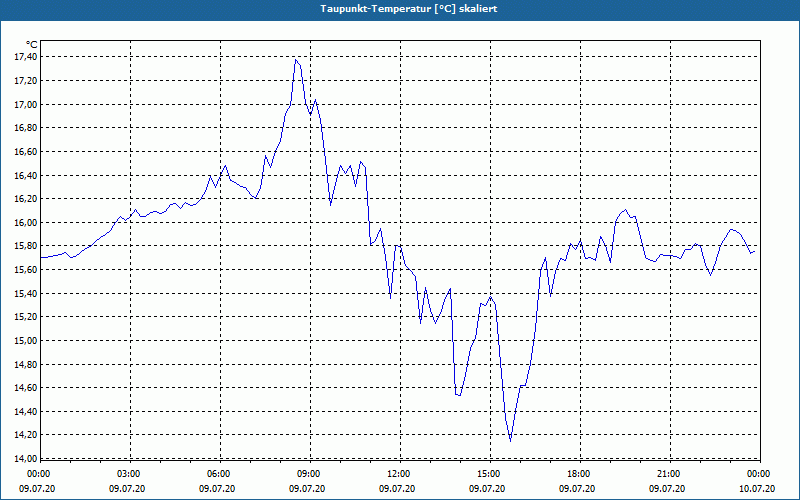The height and width of the screenshot is (500, 800).
Task: Select the 15,40 axis value
Action: tap(26, 293)
